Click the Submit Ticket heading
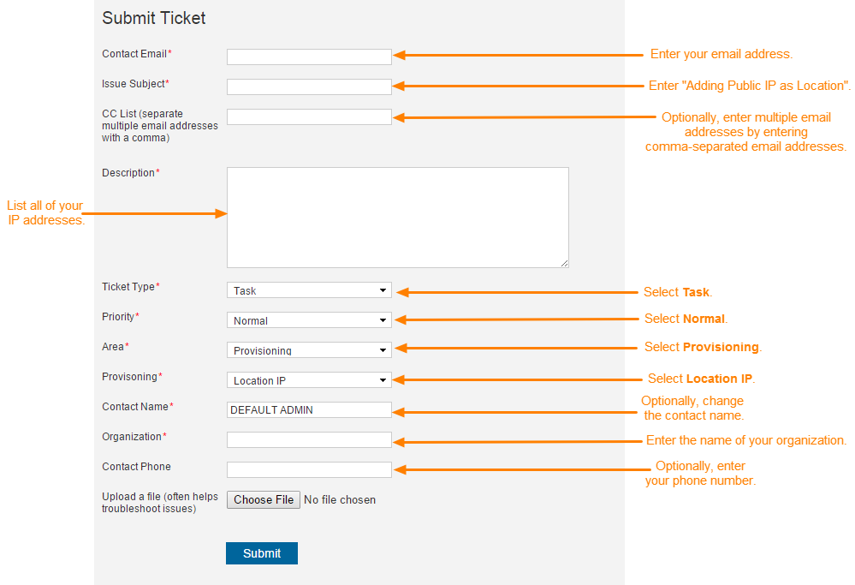The image size is (855, 585). 154,18
